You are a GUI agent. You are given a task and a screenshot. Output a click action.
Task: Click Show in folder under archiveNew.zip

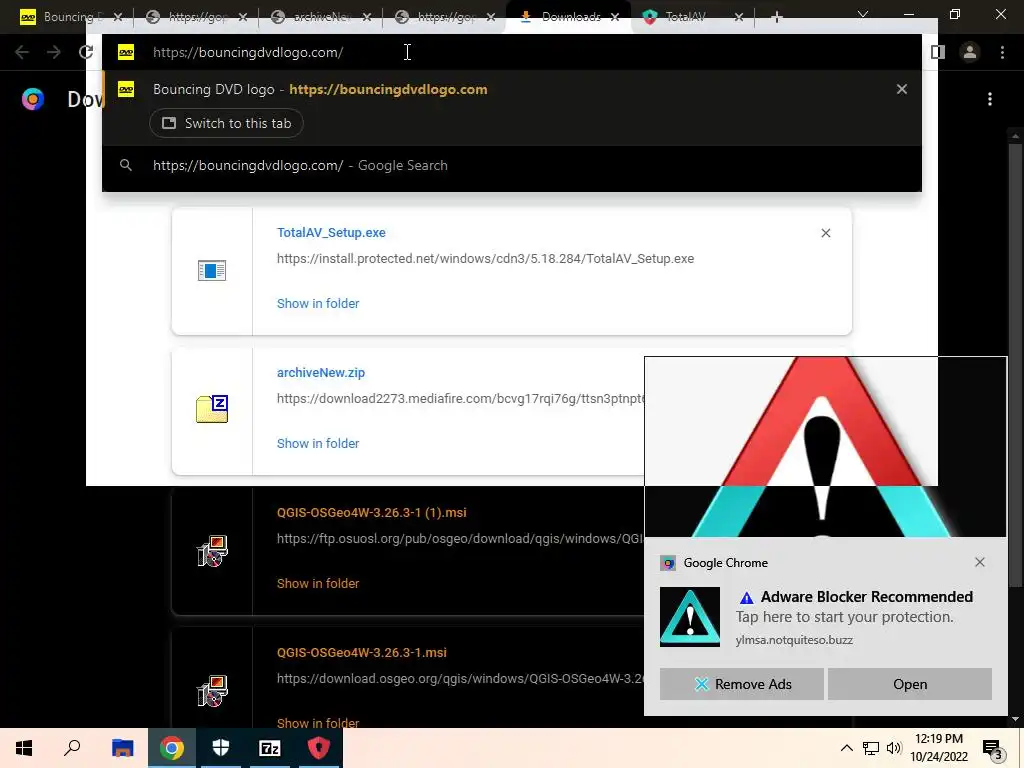tap(318, 443)
